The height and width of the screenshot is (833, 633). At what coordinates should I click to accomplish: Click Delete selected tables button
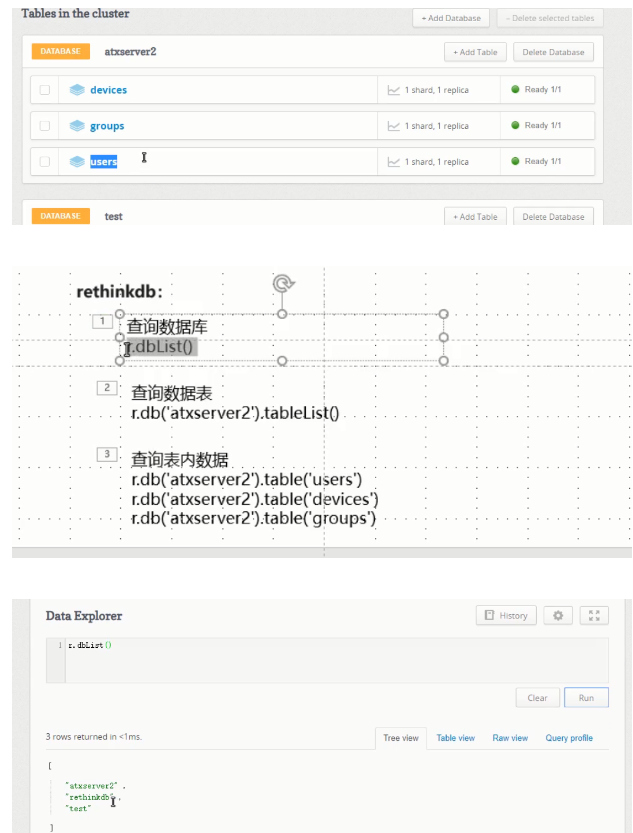550,18
